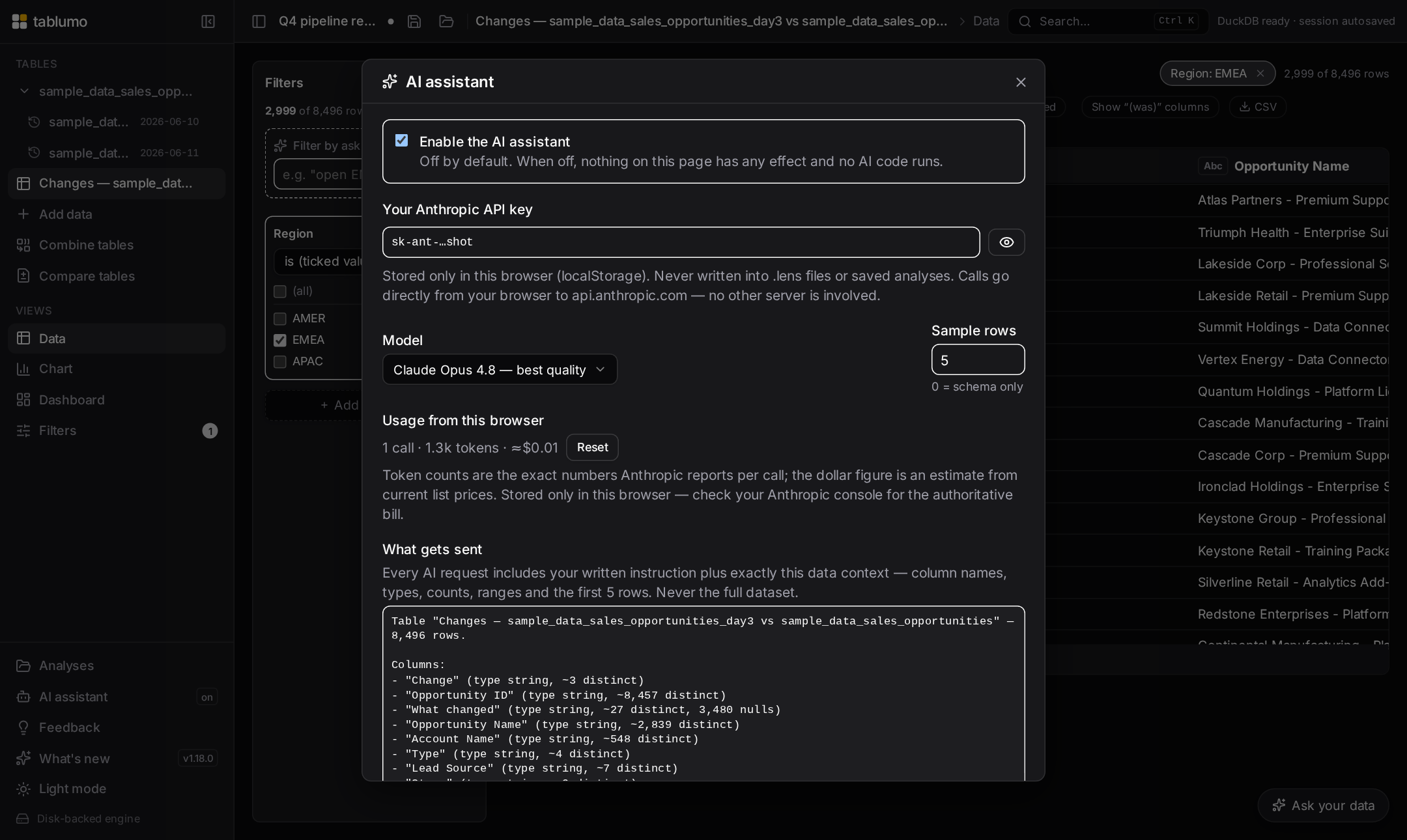1407x840 pixels.
Task: Collapse the sample_data_sales_opp... tree node
Action: point(24,91)
